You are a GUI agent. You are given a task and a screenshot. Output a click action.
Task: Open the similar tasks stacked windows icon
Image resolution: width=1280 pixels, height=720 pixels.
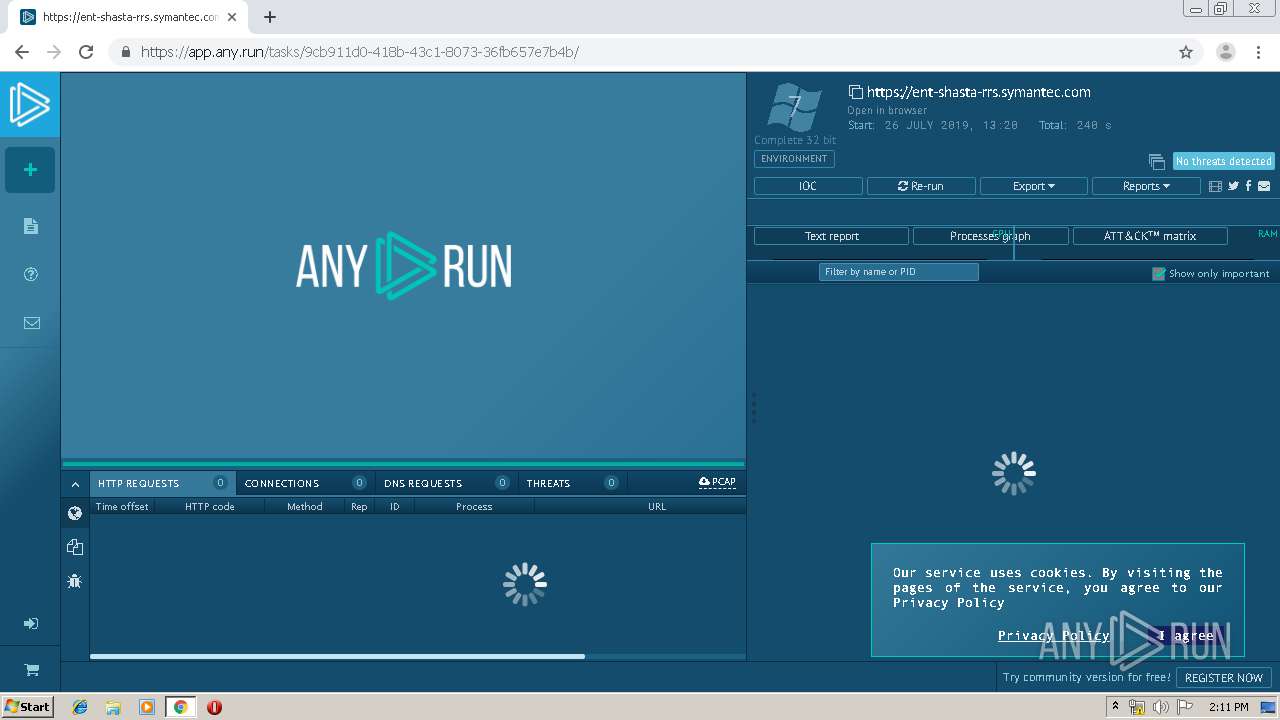[1157, 162]
